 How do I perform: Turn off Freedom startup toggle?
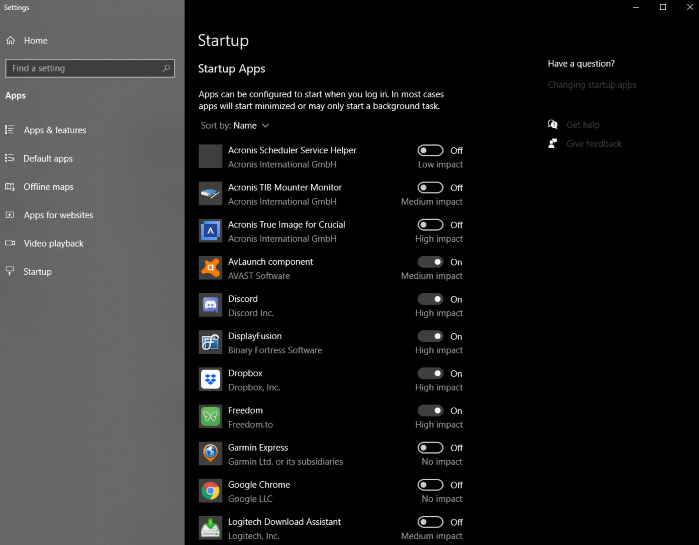pyautogui.click(x=430, y=410)
